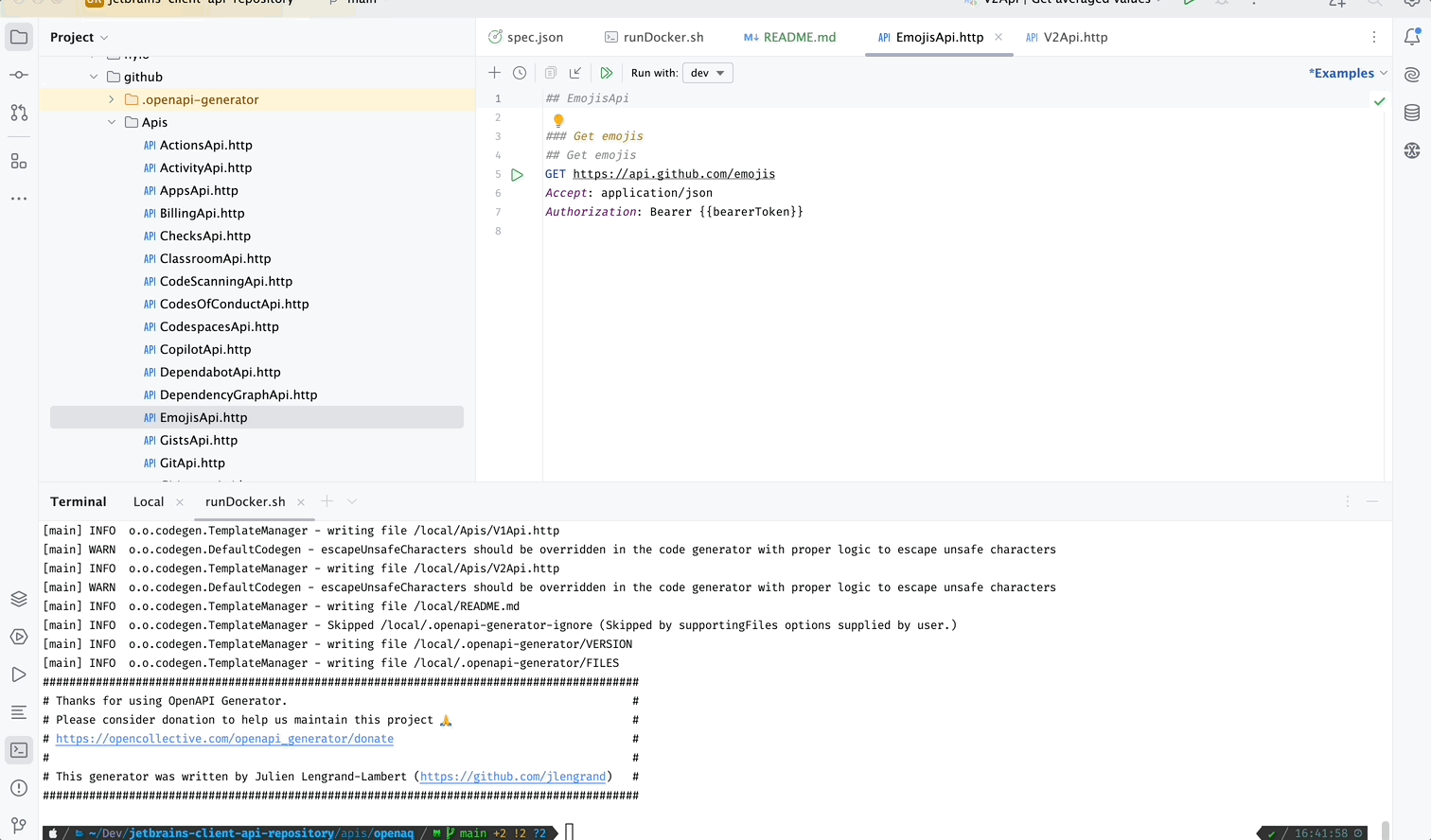Open Notifications via the bell icon
The image size is (1431, 840).
coord(1411,36)
